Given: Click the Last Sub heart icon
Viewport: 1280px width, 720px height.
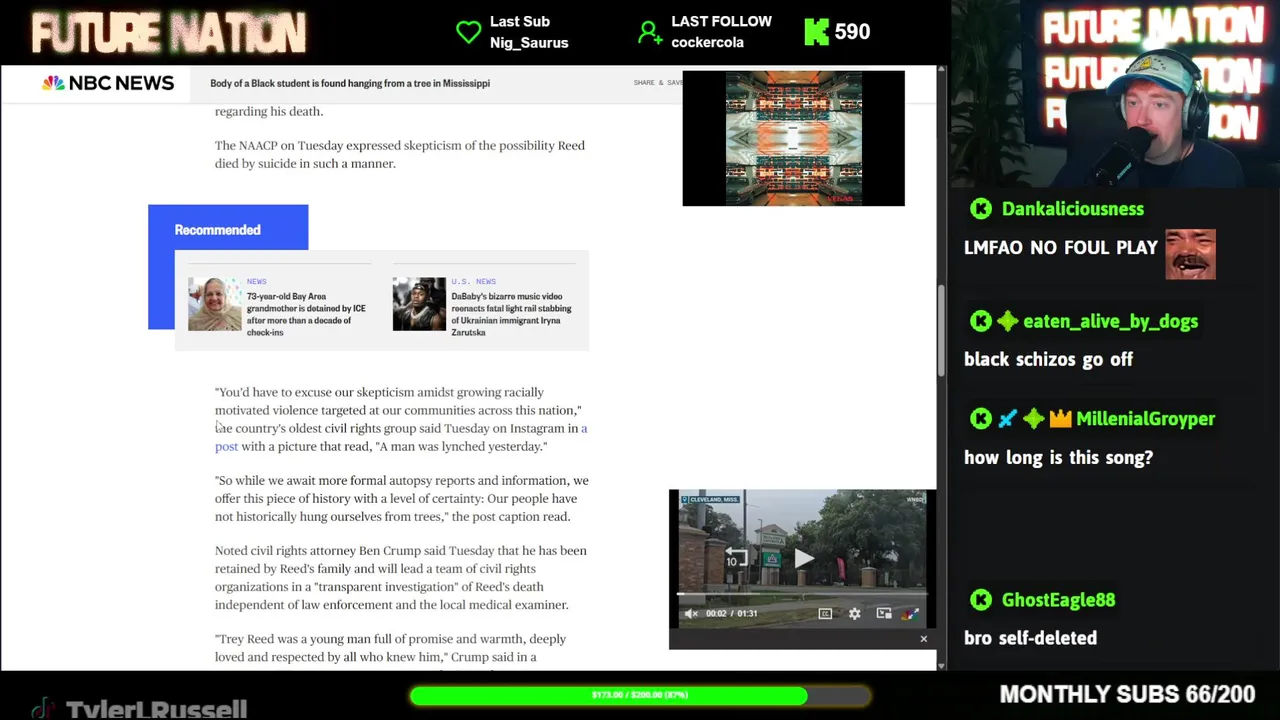Looking at the screenshot, I should (x=468, y=32).
